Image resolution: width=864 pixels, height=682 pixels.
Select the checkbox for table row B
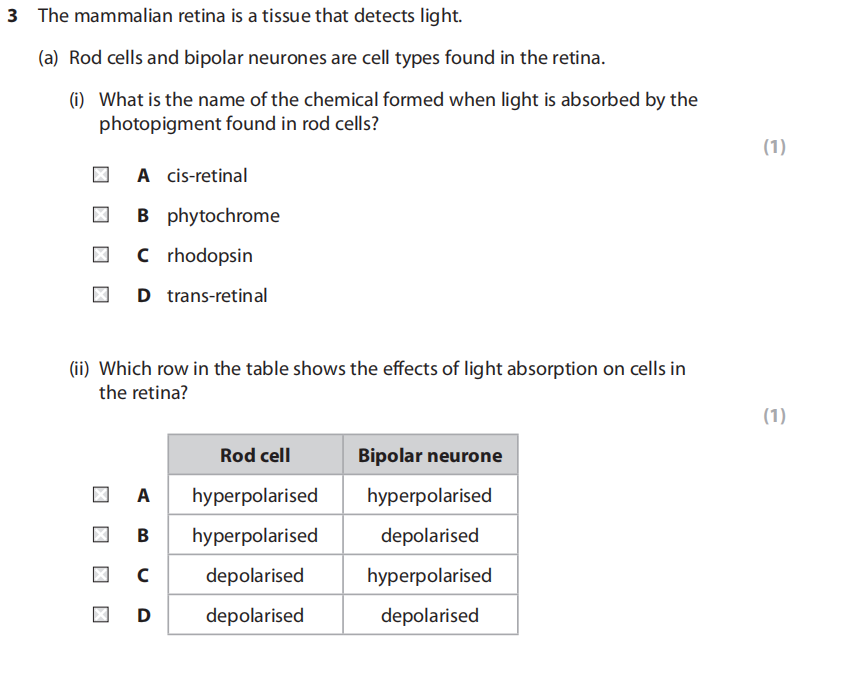click(x=100, y=535)
